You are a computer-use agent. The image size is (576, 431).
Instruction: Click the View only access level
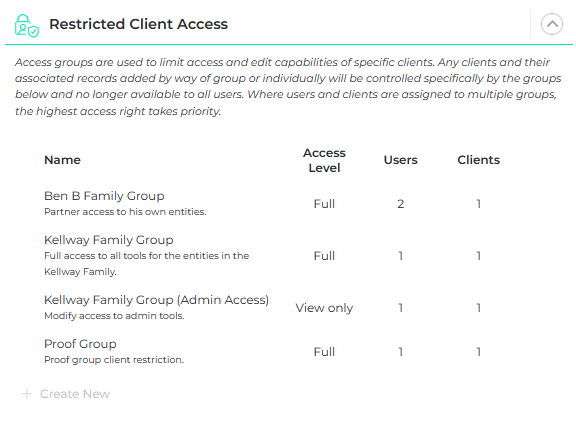(x=324, y=308)
